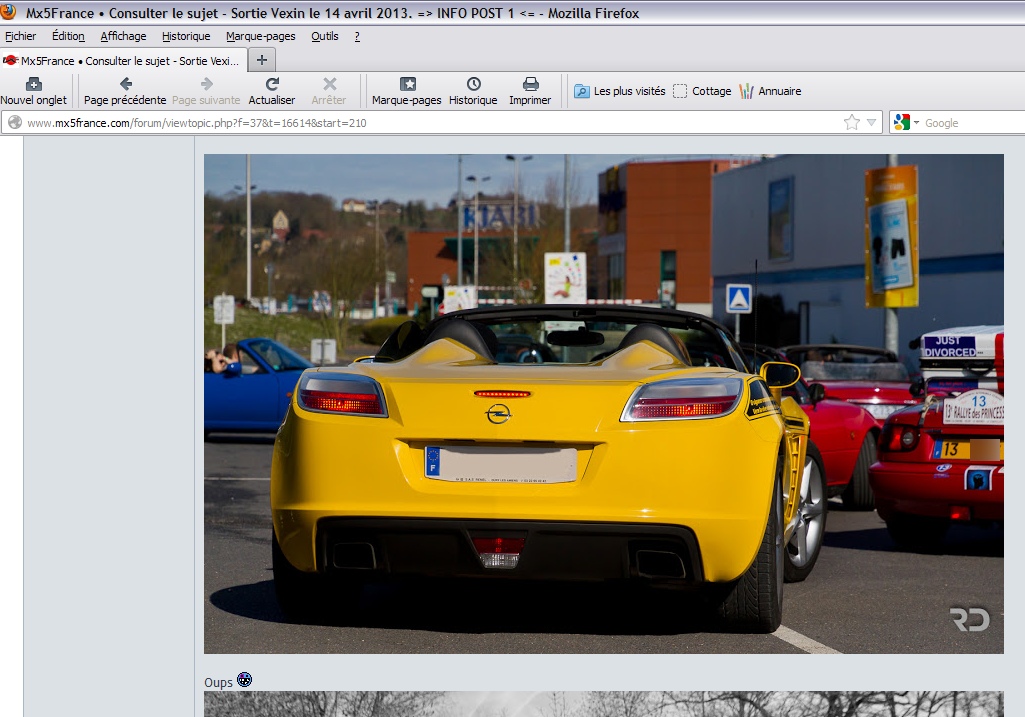
Task: Open the Fichier menu
Action: coord(20,36)
